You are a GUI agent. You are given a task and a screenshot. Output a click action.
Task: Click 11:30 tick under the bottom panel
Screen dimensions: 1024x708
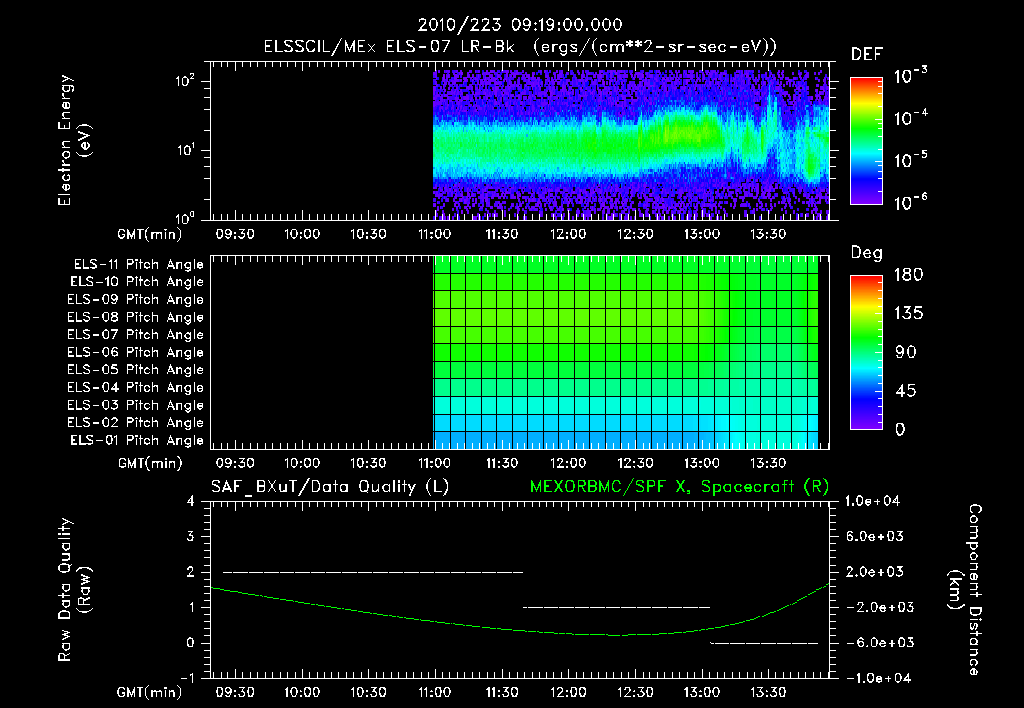[502, 692]
